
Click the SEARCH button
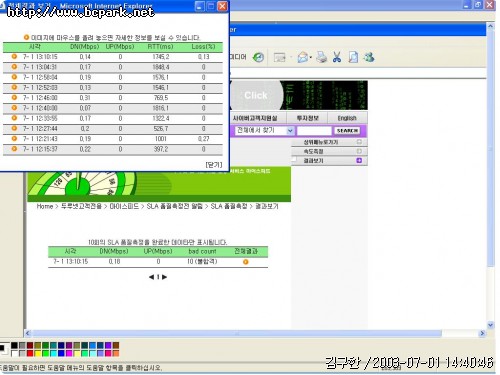[x=347, y=131]
